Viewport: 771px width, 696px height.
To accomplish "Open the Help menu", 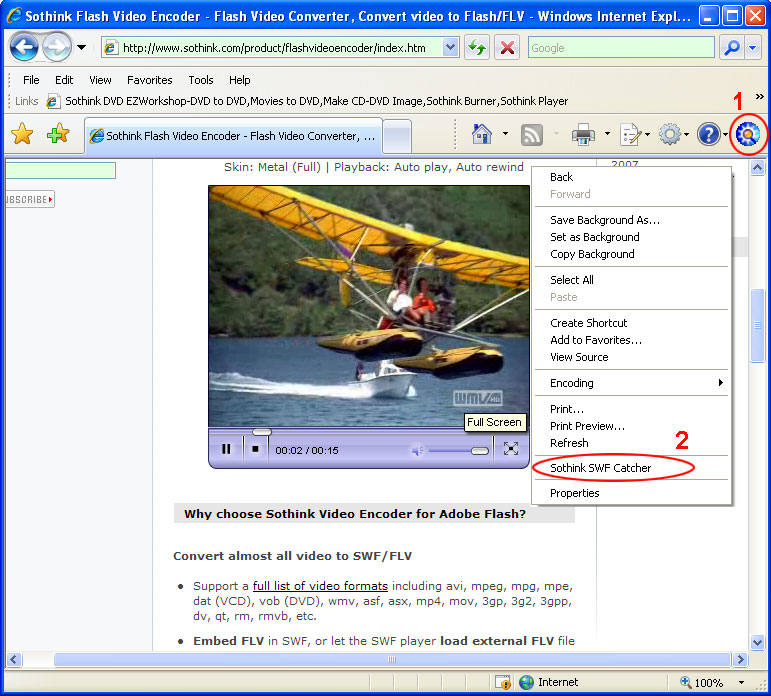I will (x=239, y=80).
